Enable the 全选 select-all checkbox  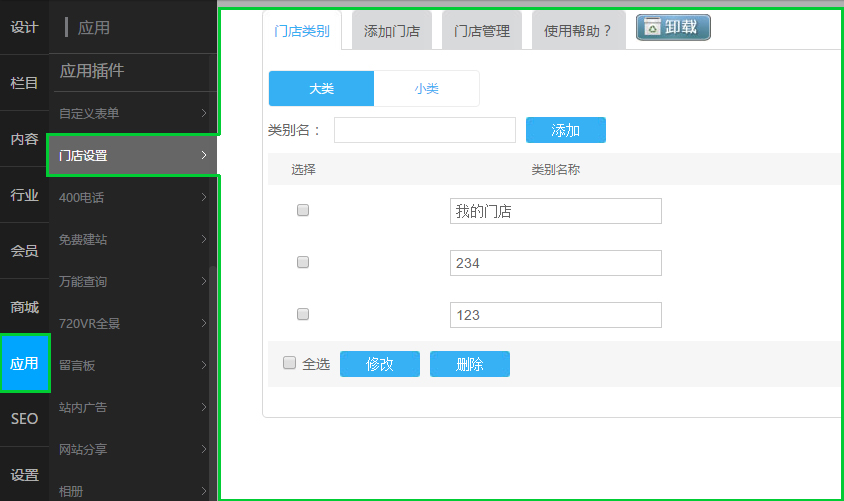coord(290,363)
